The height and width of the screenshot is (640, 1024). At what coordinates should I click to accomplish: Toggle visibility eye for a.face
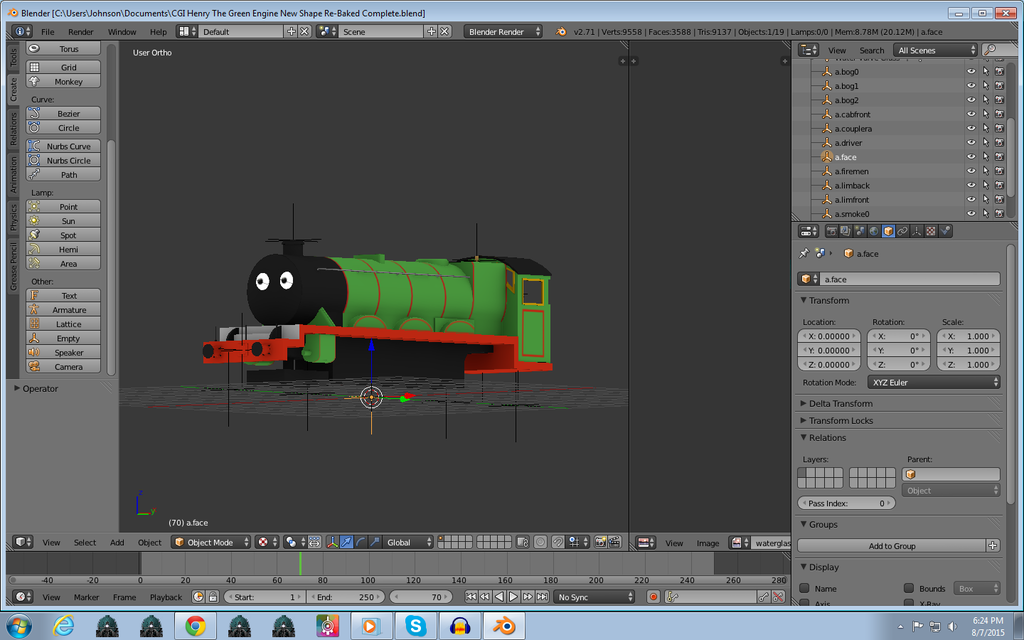[x=971, y=157]
